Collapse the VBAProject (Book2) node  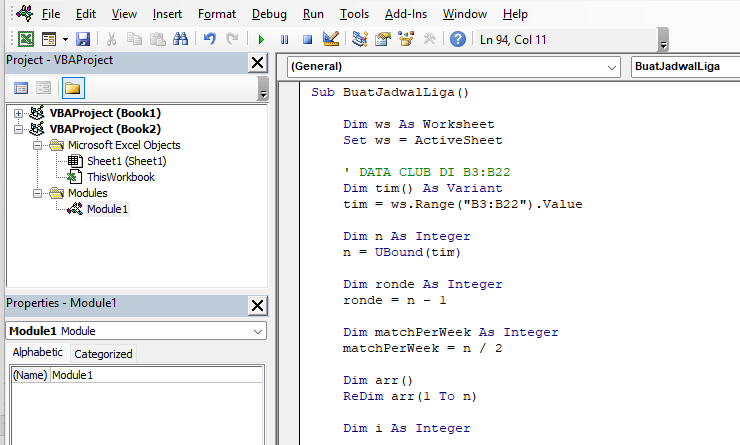18,129
